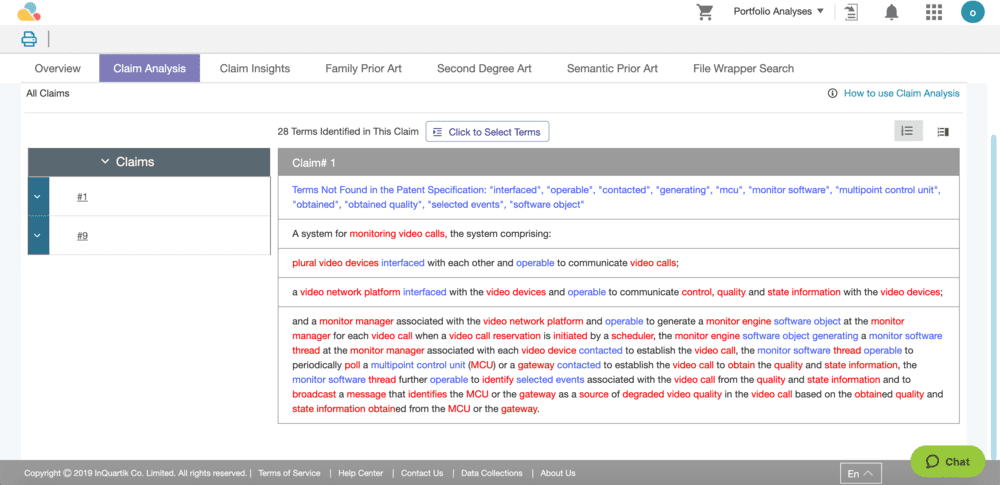This screenshot has height=485, width=1000.
Task: Click the colorful app logo
Action: [x=28, y=11]
